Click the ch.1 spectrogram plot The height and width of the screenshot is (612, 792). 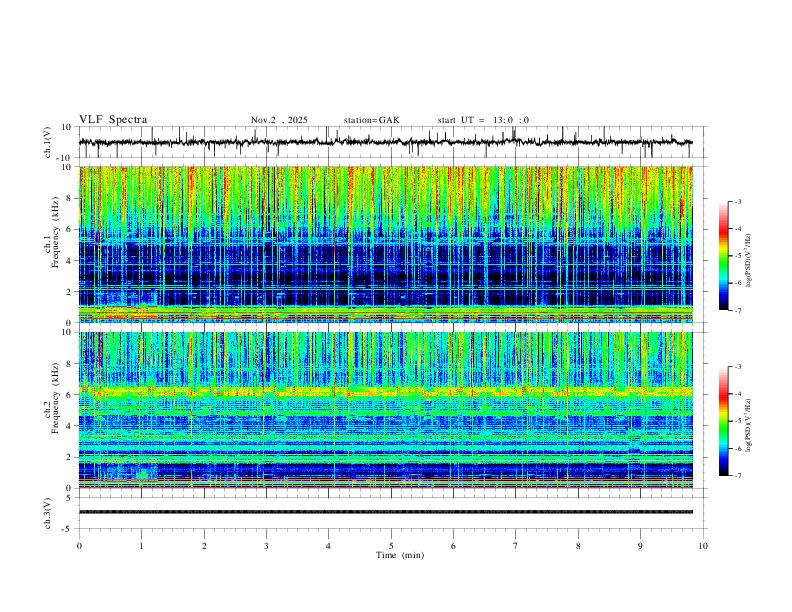(x=385, y=244)
